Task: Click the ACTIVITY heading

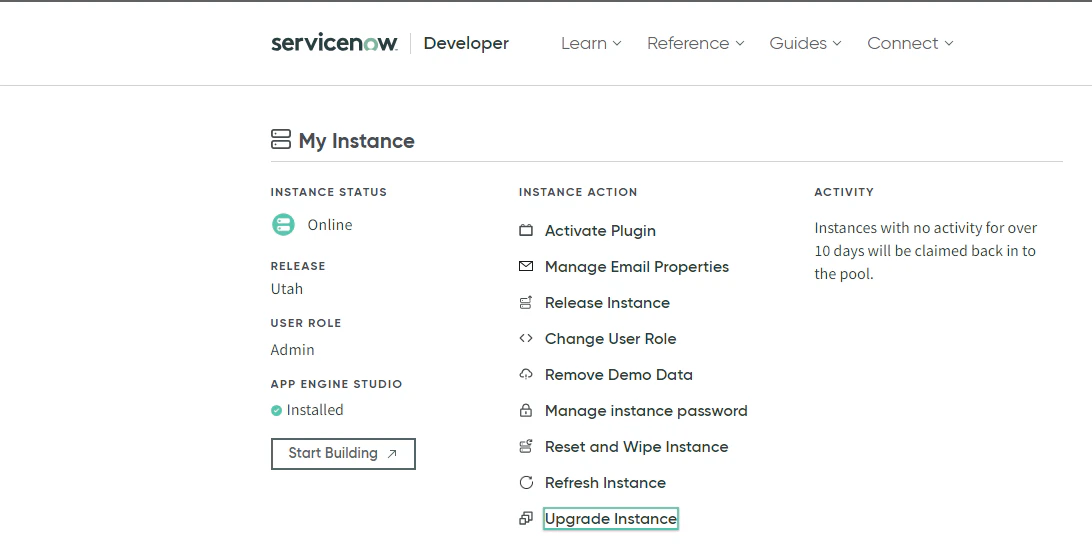Action: [x=844, y=192]
